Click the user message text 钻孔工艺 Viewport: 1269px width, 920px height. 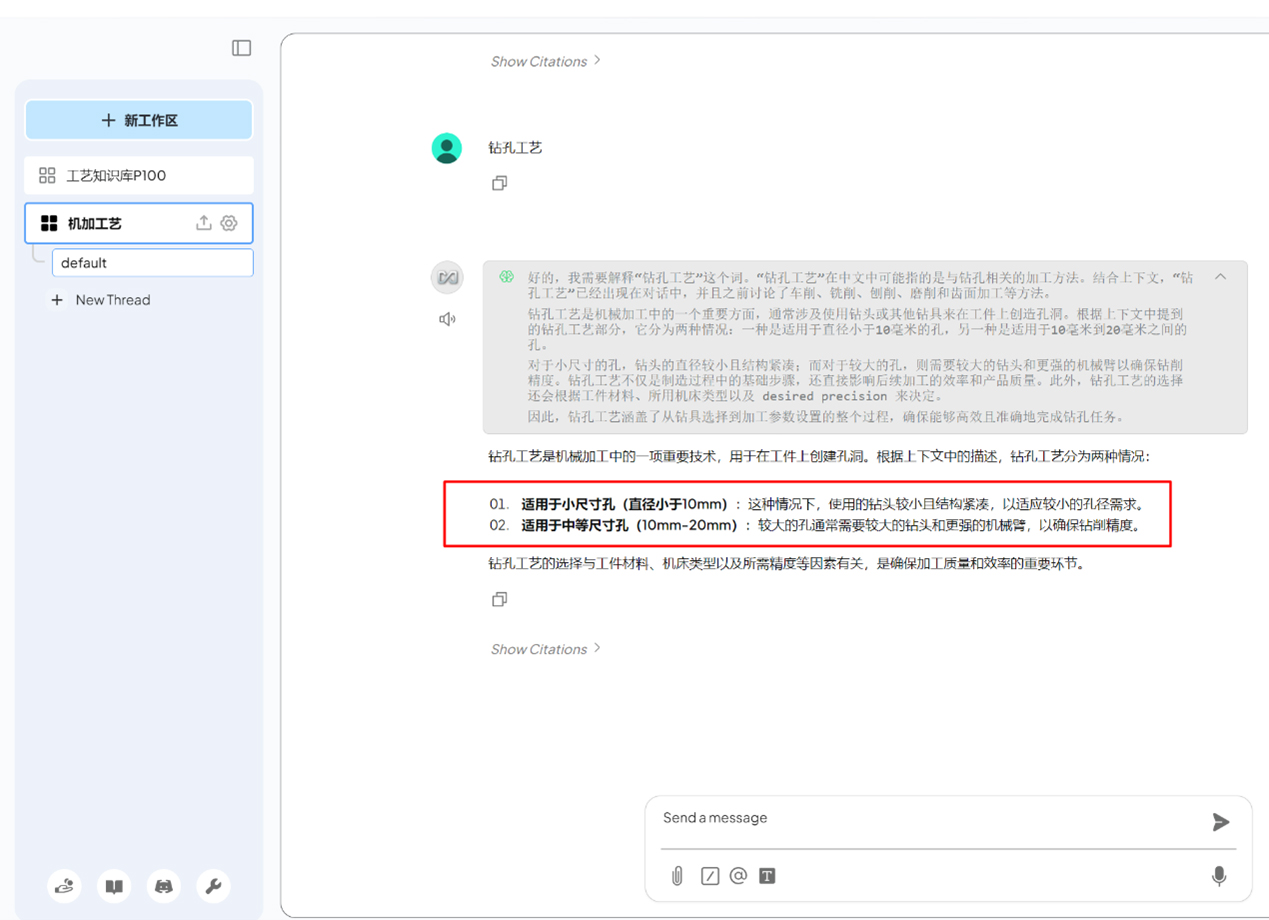[515, 148]
